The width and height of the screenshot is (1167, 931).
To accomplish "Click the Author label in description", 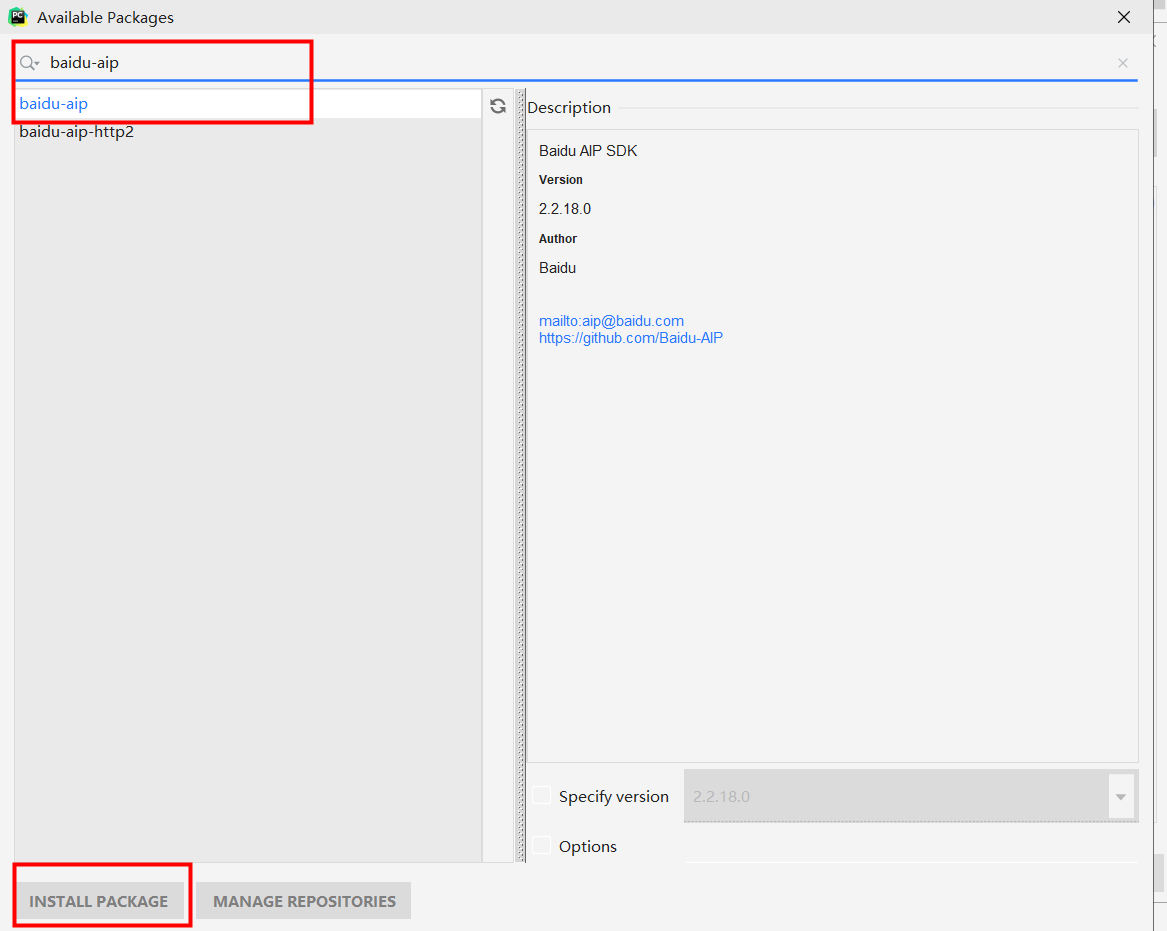I will pyautogui.click(x=557, y=239).
